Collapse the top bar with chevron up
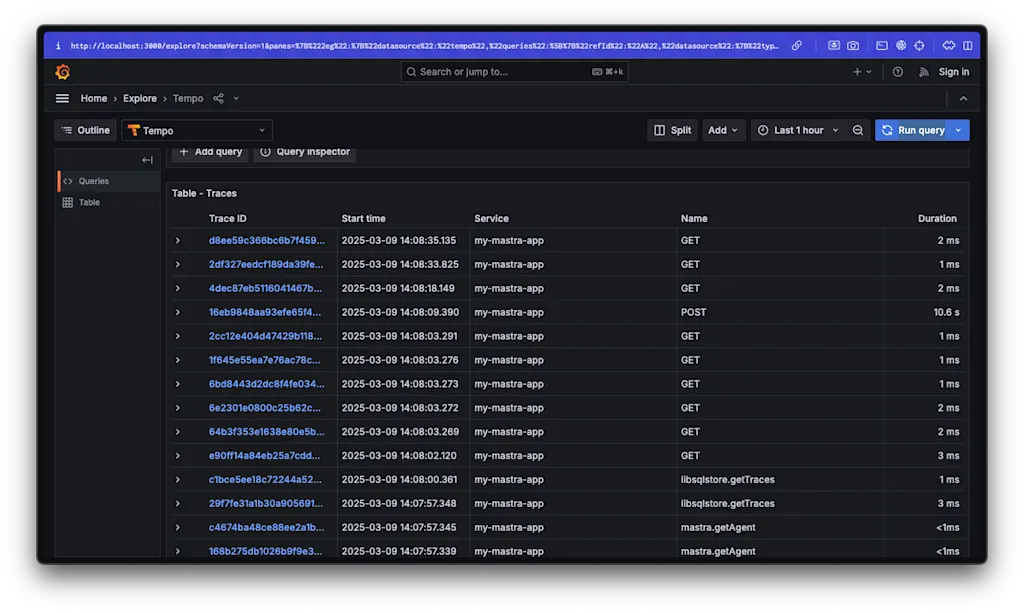The image size is (1024, 613). point(963,99)
